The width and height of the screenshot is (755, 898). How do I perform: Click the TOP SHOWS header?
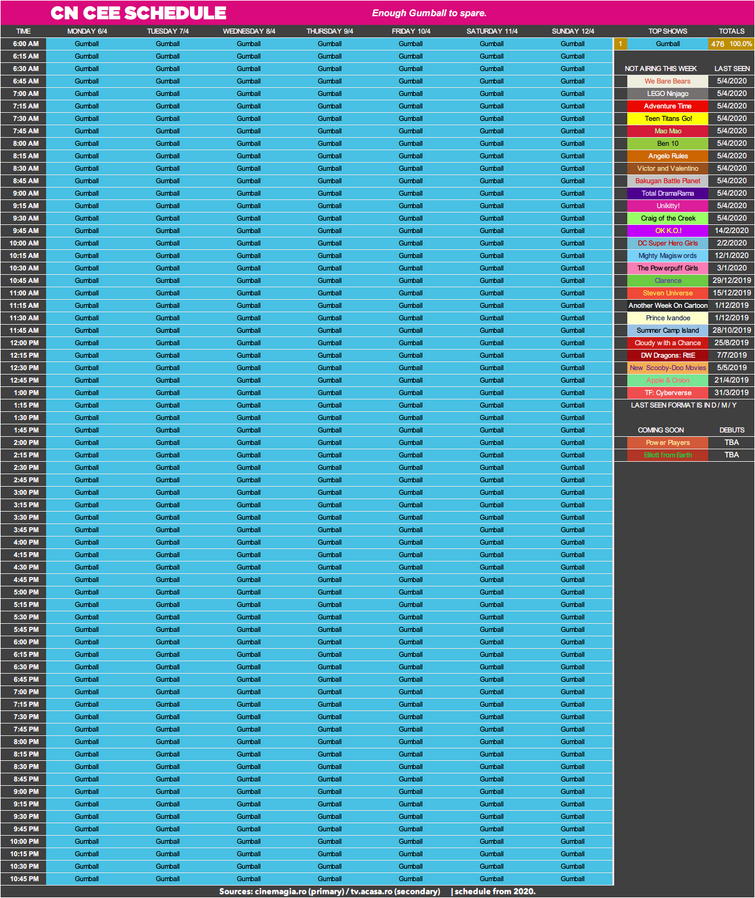(x=667, y=31)
